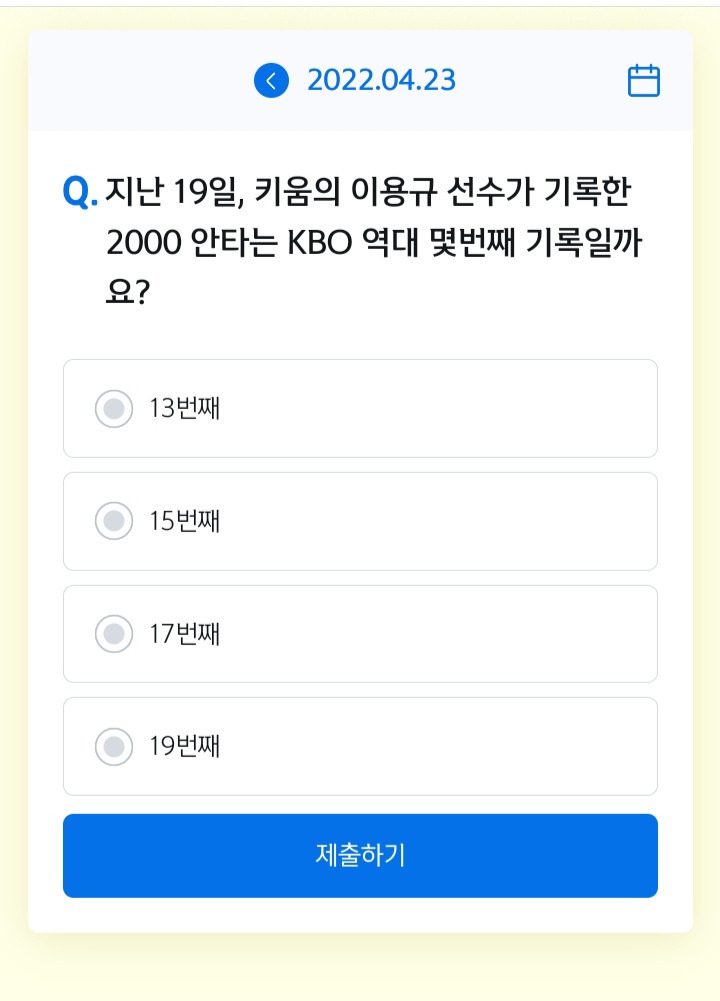This screenshot has width=720, height=1001.
Task: Click empty area of the 15번째 option card
Action: (x=440, y=521)
